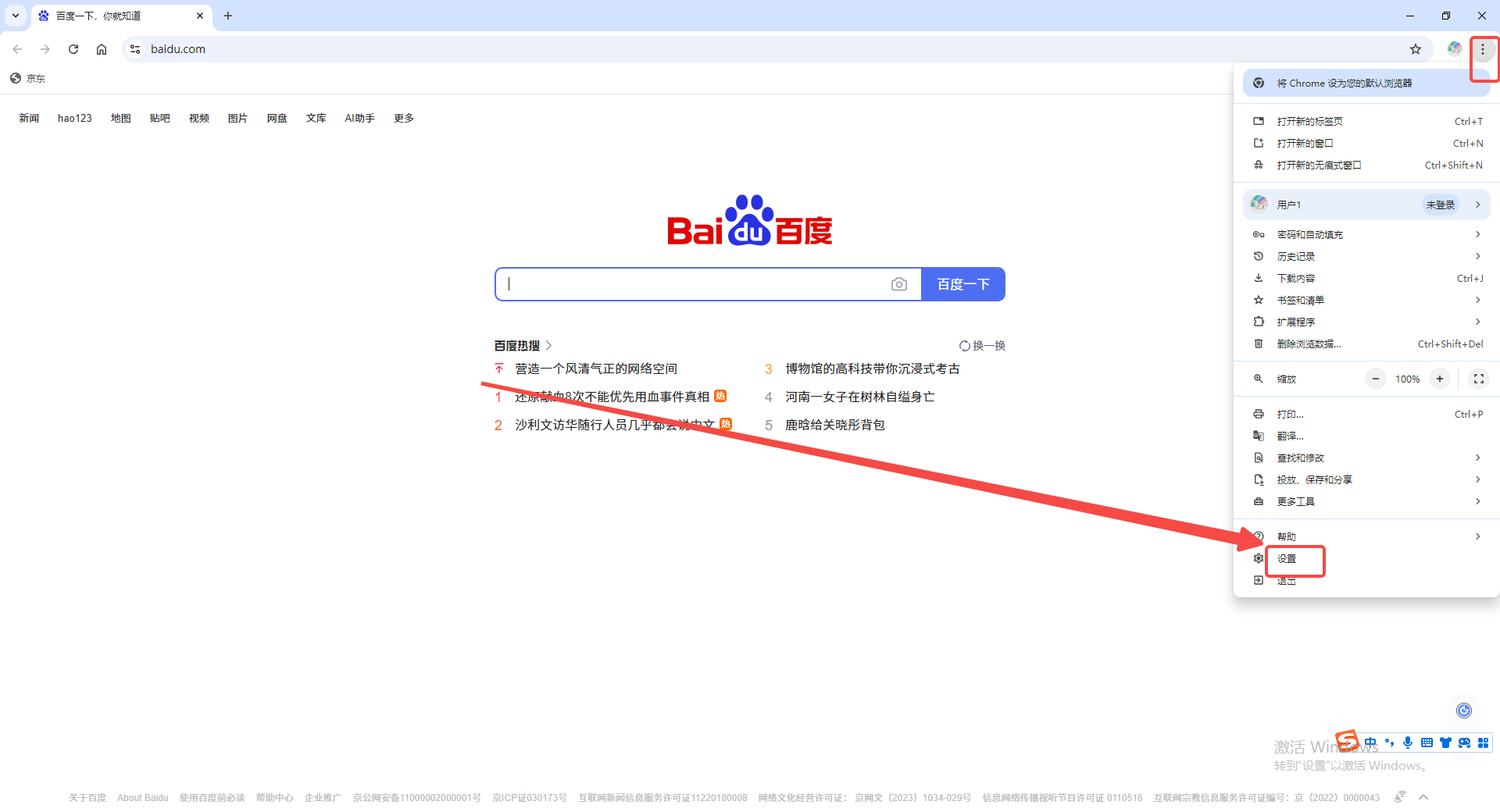The height and width of the screenshot is (812, 1500).
Task: Select 翻译 menu item
Action: point(1366,436)
